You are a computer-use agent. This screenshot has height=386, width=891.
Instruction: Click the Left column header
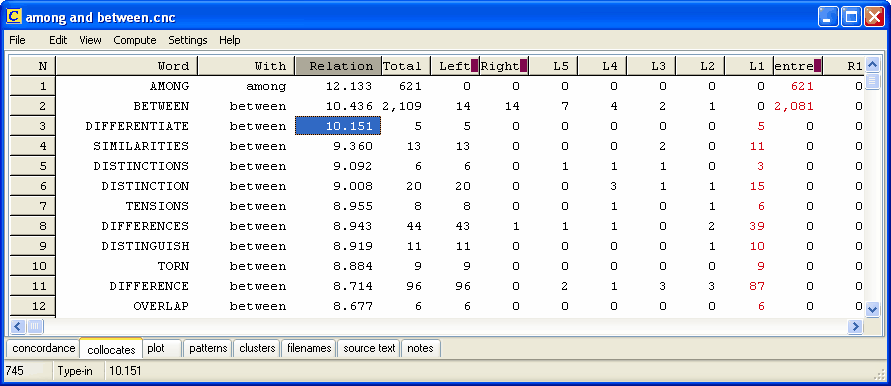455,66
